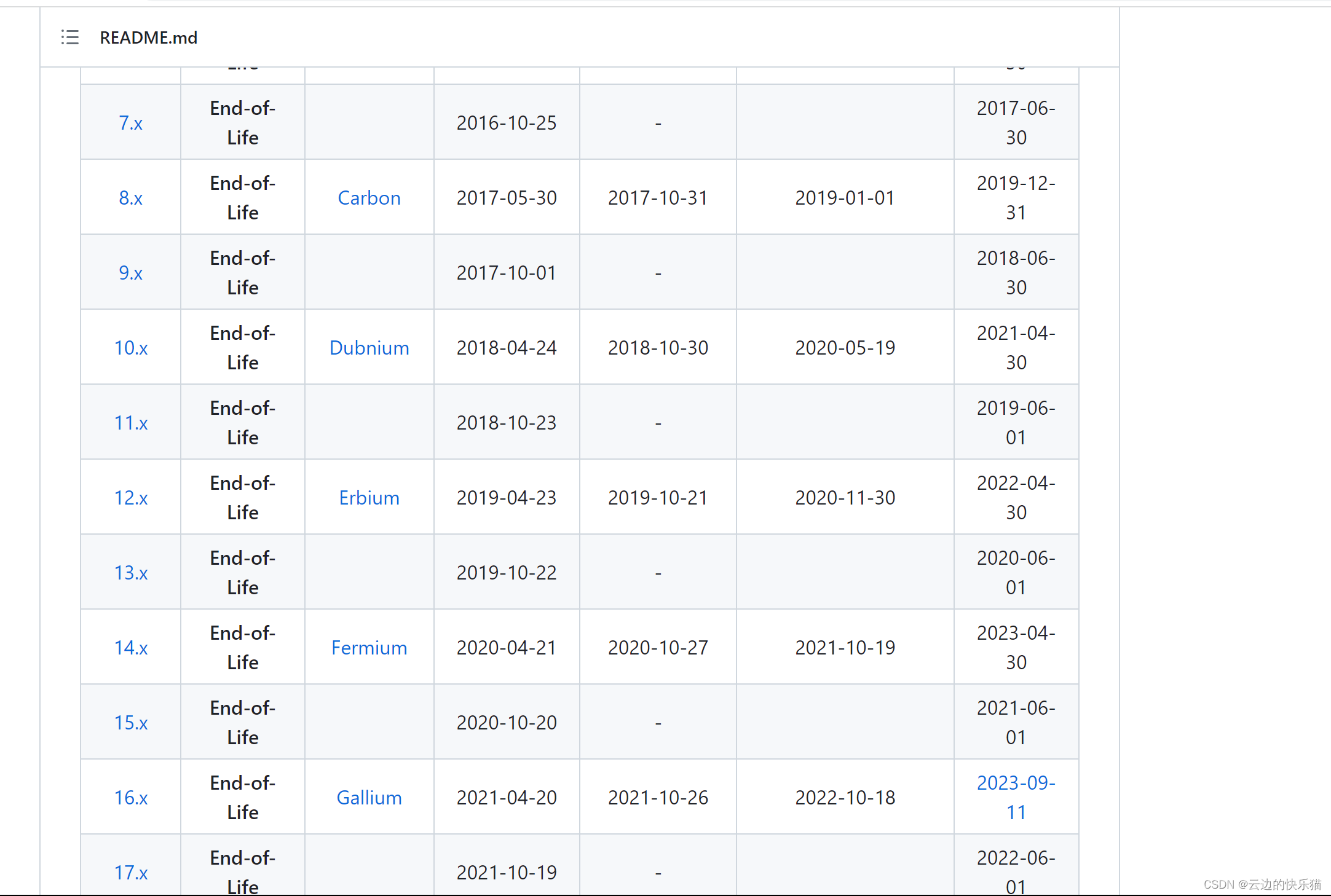Follow the Fermium codename link
Image resolution: width=1331 pixels, height=896 pixels.
pos(369,648)
